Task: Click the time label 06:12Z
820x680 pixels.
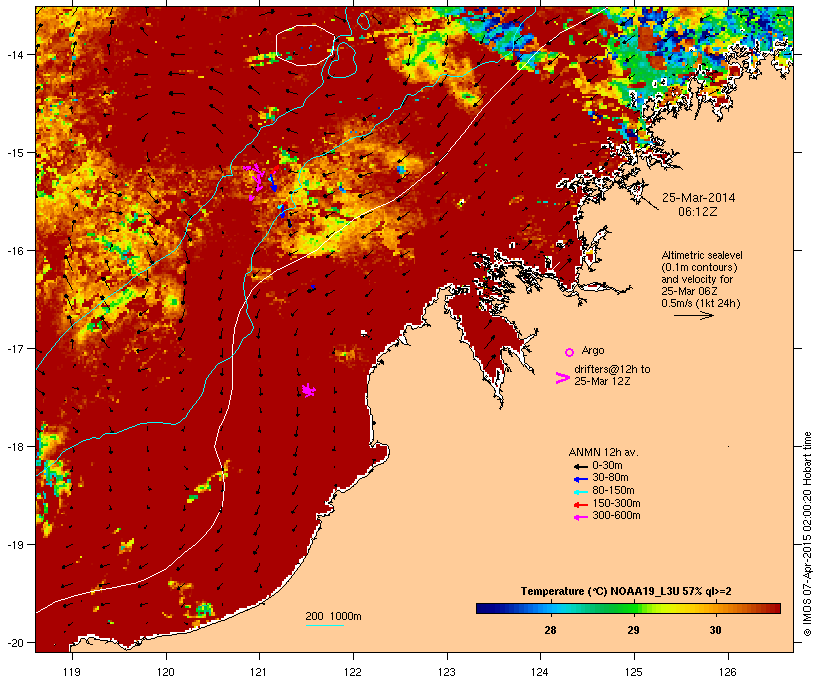Action: tap(698, 212)
